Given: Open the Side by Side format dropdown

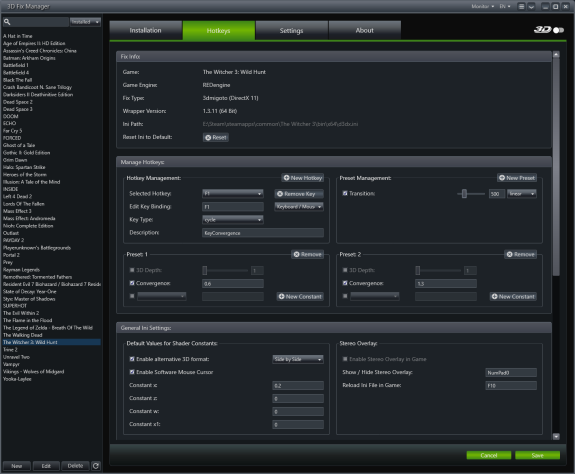Looking at the screenshot, I should point(298,359).
